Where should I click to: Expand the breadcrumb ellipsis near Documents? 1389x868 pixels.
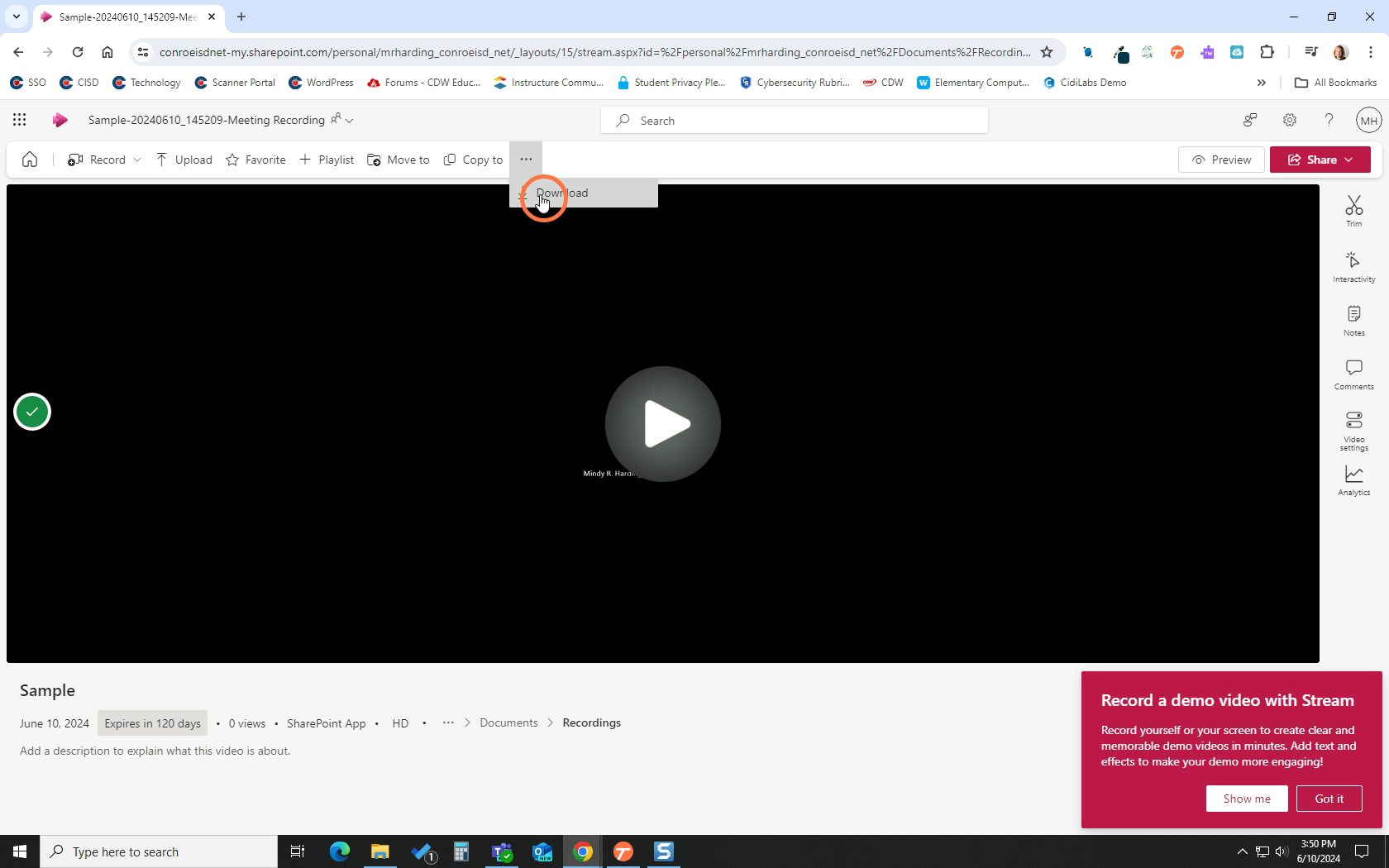tap(448, 723)
